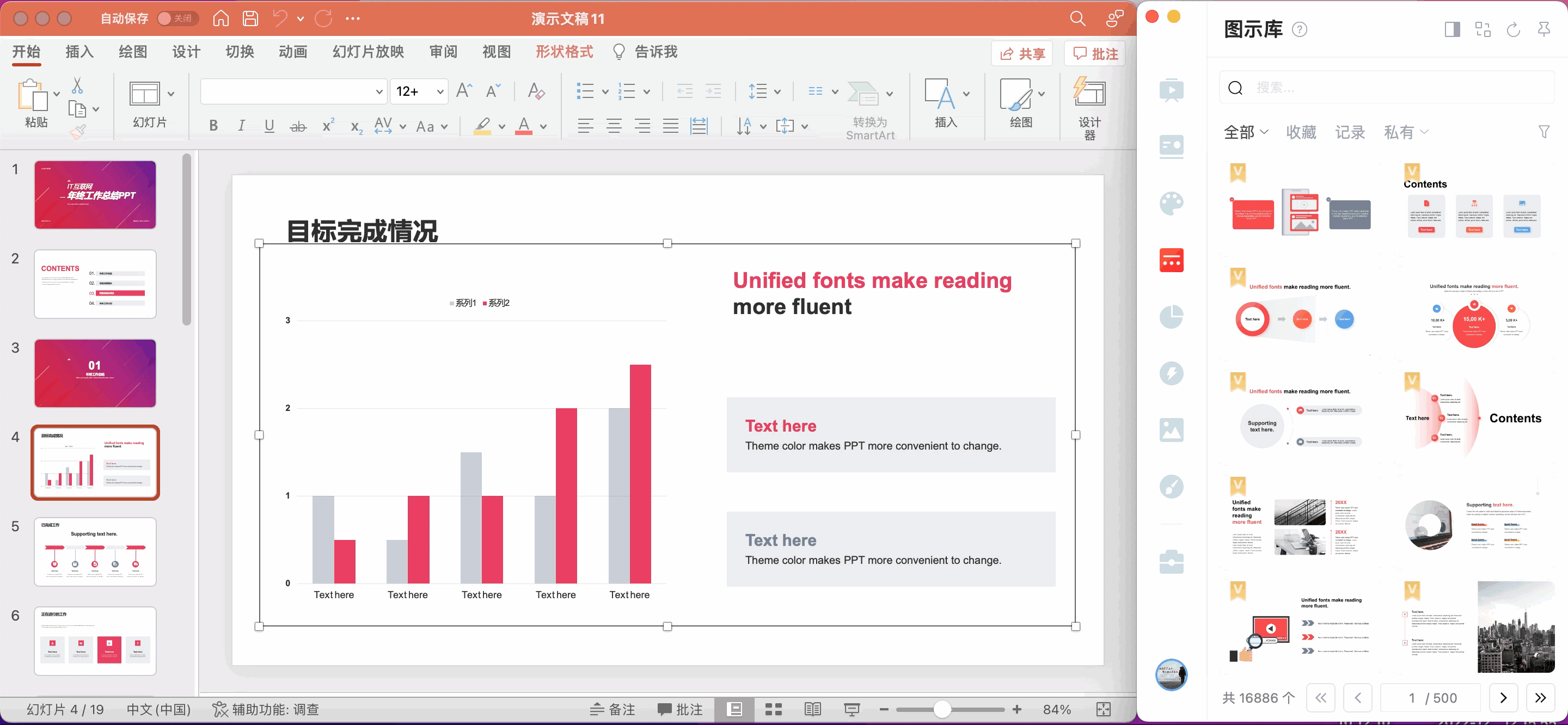The height and width of the screenshot is (725, 1568).
Task: Click the 共享 button
Action: (1022, 53)
